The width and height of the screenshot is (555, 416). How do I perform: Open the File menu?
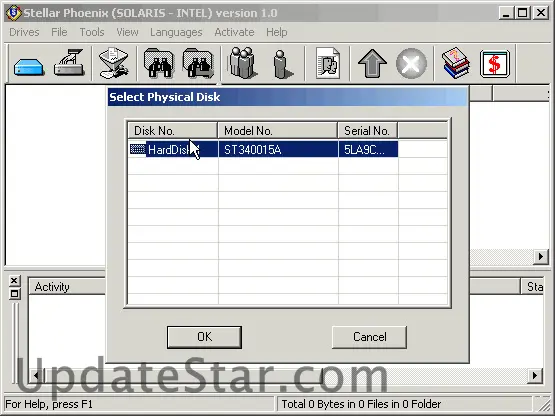[x=59, y=32]
